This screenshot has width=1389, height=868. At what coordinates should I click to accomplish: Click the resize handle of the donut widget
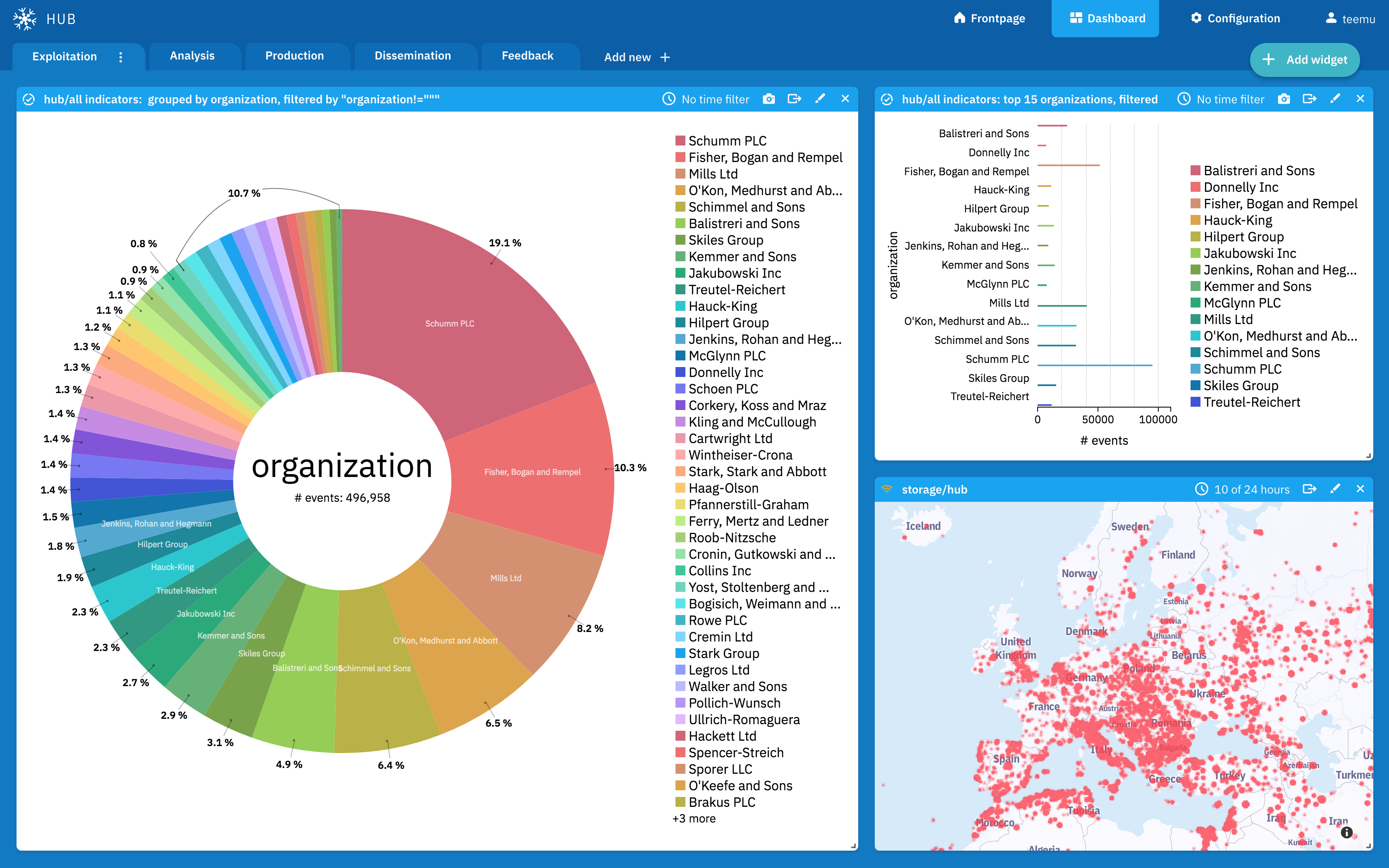pyautogui.click(x=854, y=846)
